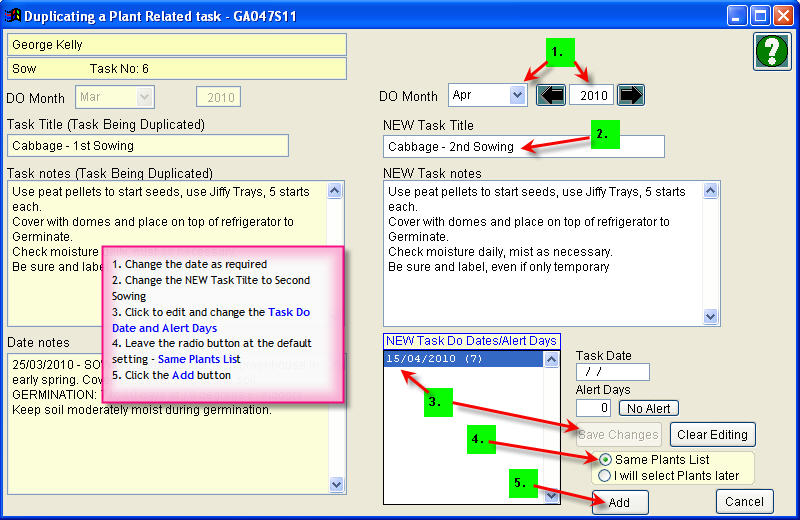The height and width of the screenshot is (520, 800).
Task: Click the Task Date input field
Action: pyautogui.click(x=612, y=372)
